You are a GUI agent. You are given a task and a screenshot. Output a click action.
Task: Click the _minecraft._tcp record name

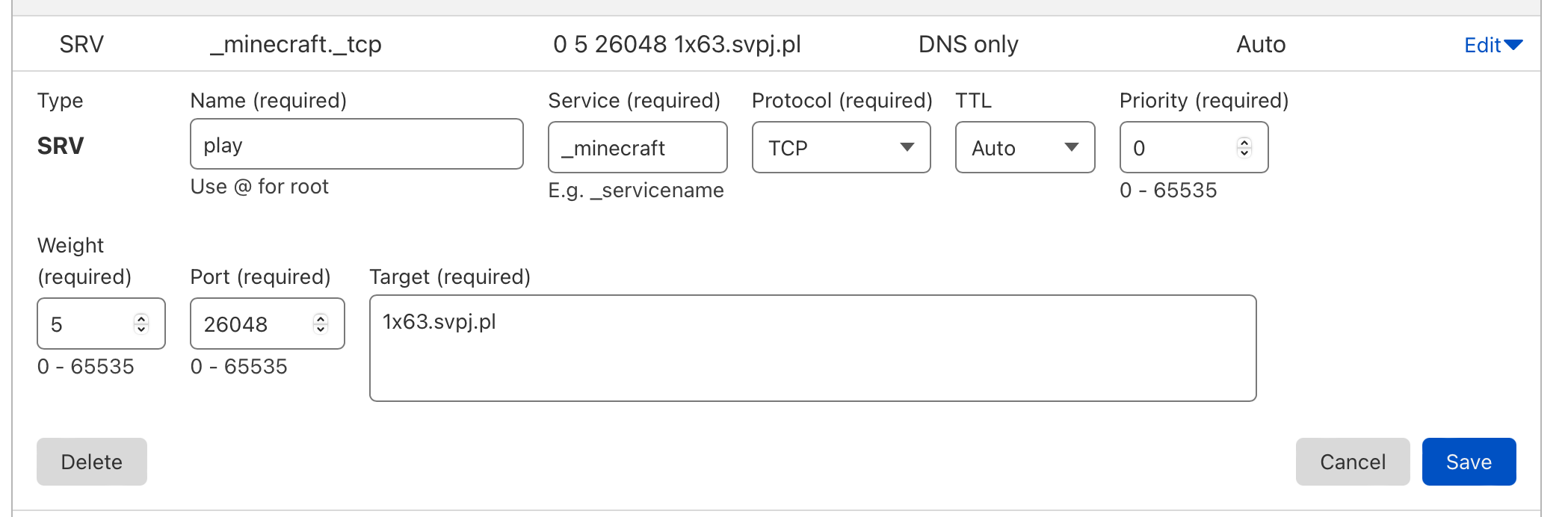click(x=296, y=45)
